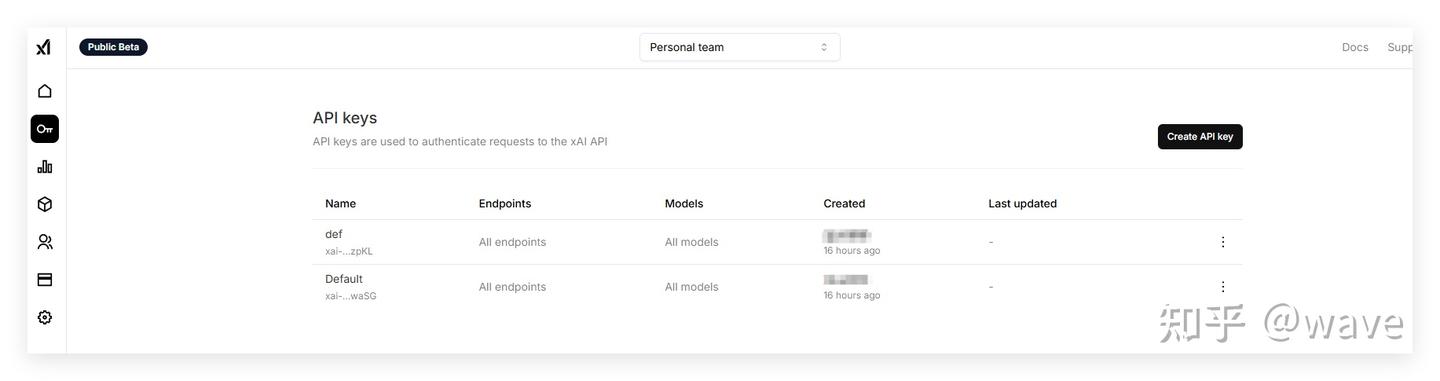Click All models in Default row

[x=692, y=287]
